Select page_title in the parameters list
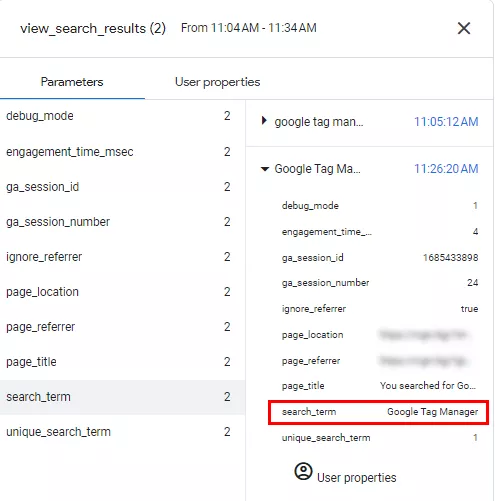 point(122,362)
